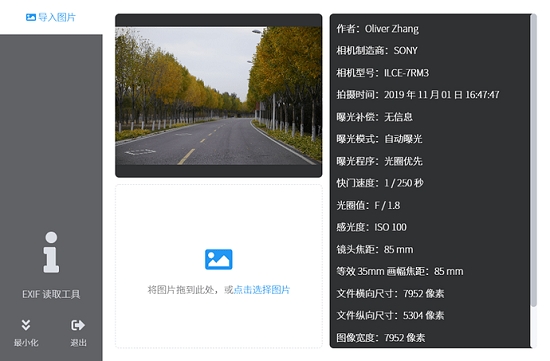Open the 导入图片 import link
Screen dimensions: 550x361
point(51,17)
